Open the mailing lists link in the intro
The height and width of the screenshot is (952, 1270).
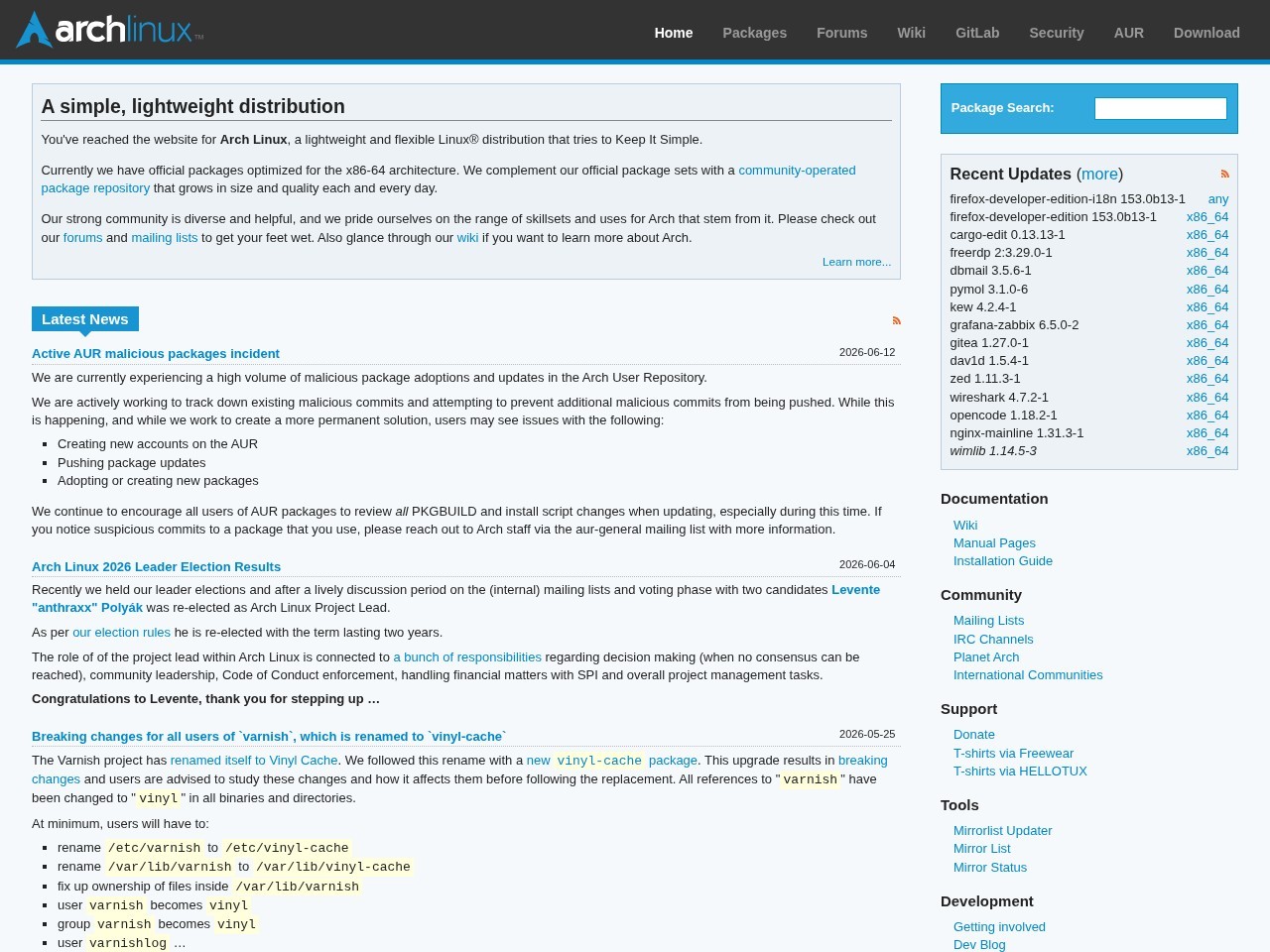pos(165,238)
